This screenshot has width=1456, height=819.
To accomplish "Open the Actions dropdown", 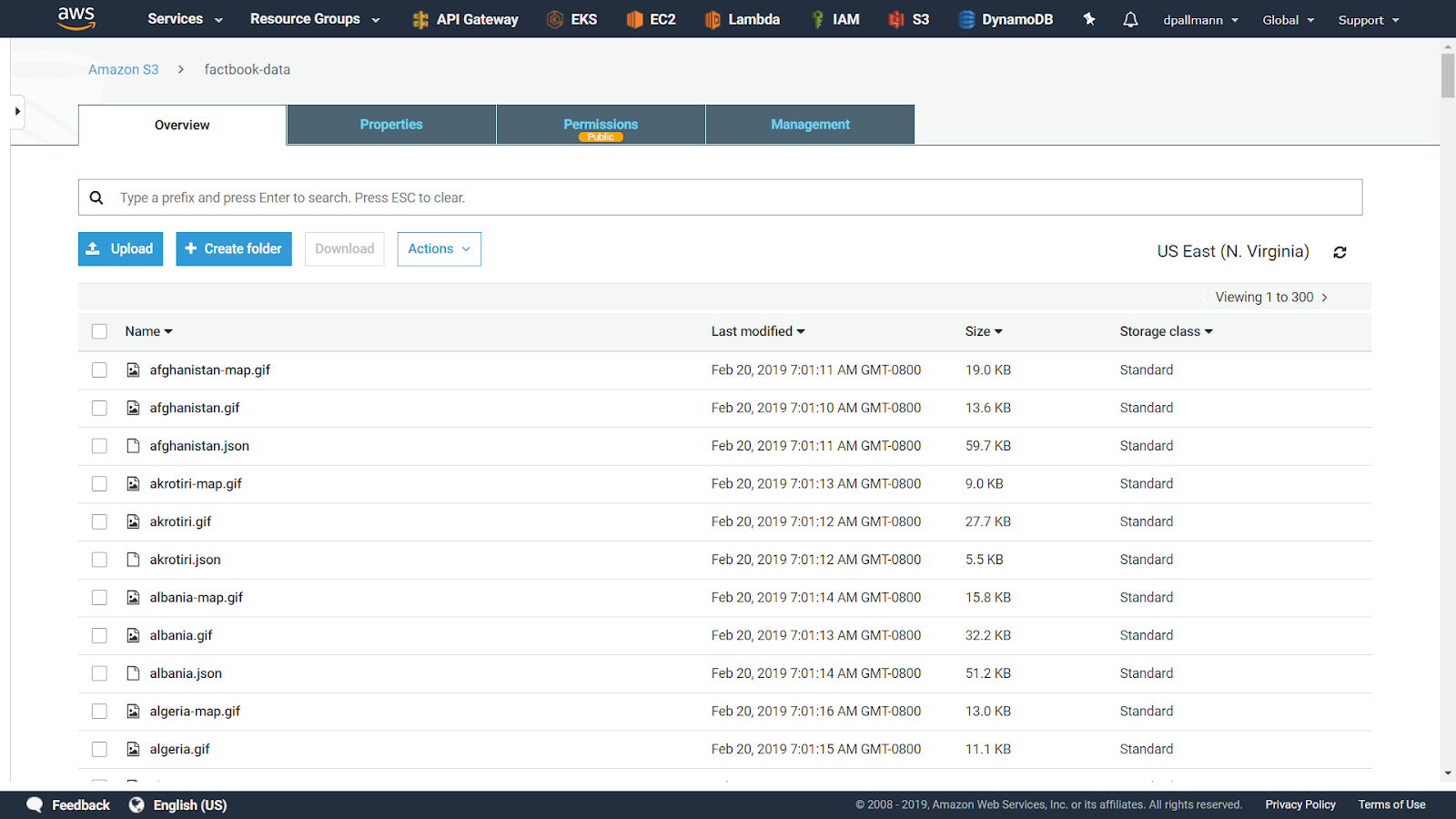I will [439, 248].
